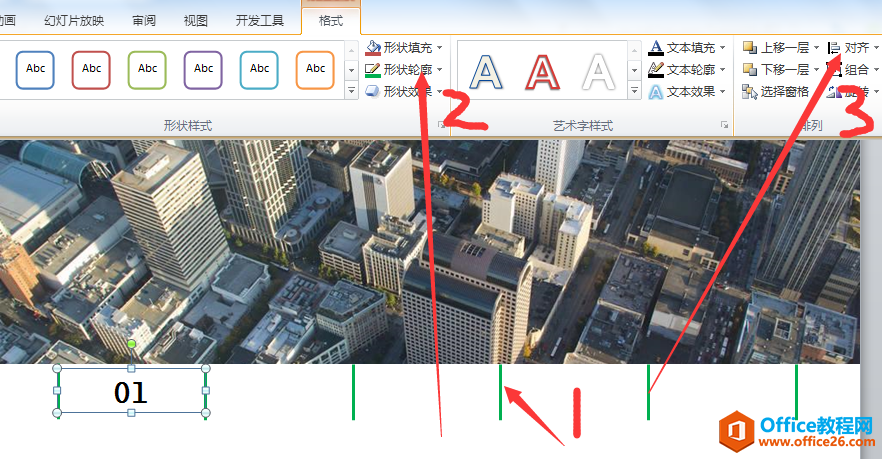Screen dimensions: 882x459
Task: Click the 形状填充 paint bucket icon
Action: (373, 48)
